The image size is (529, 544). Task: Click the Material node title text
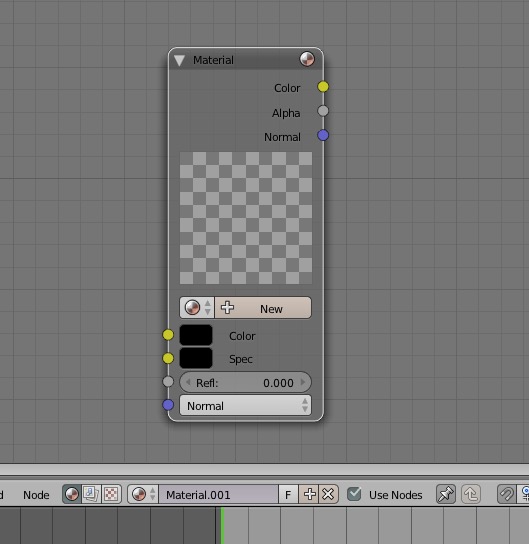[x=213, y=60]
